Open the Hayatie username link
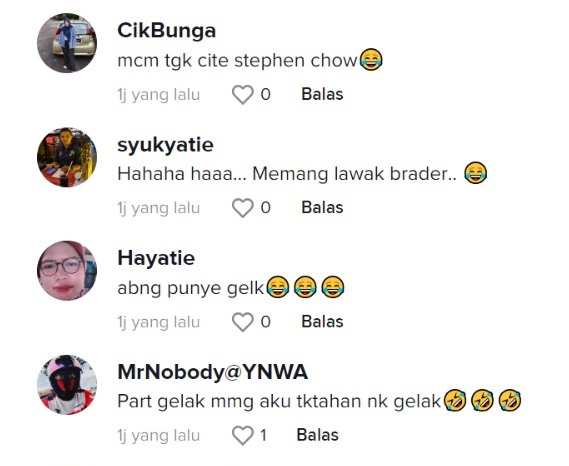Screen dimensions: 569x466 pos(156,258)
